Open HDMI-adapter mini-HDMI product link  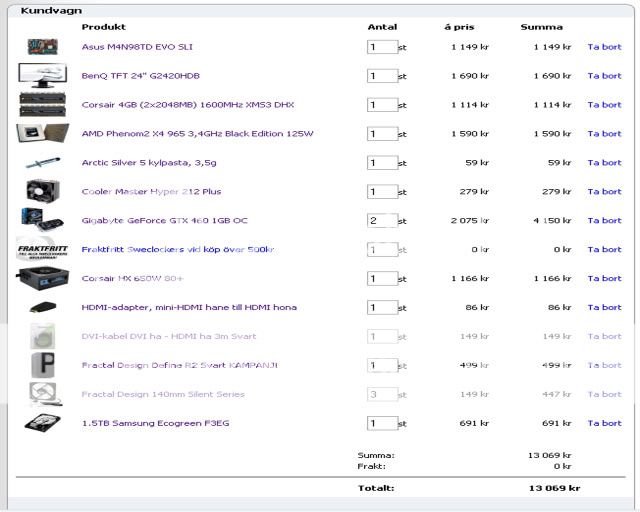point(189,308)
